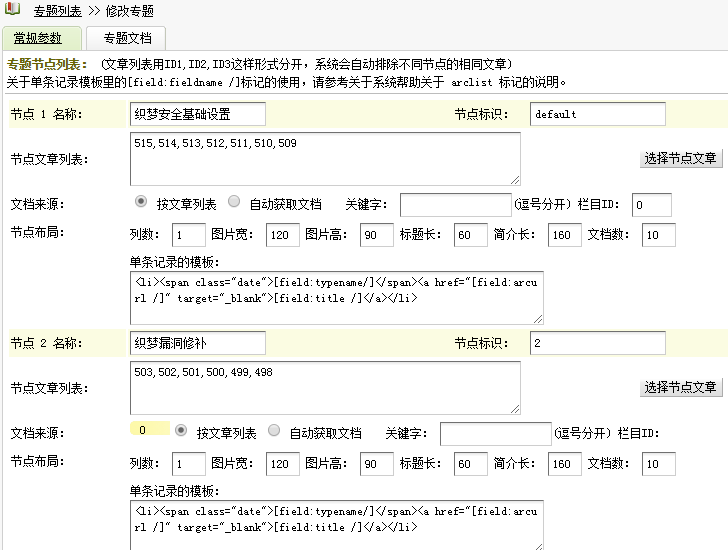728x550 pixels.
Task: Select 按文章列表 radio for node 1
Action: click(x=141, y=202)
